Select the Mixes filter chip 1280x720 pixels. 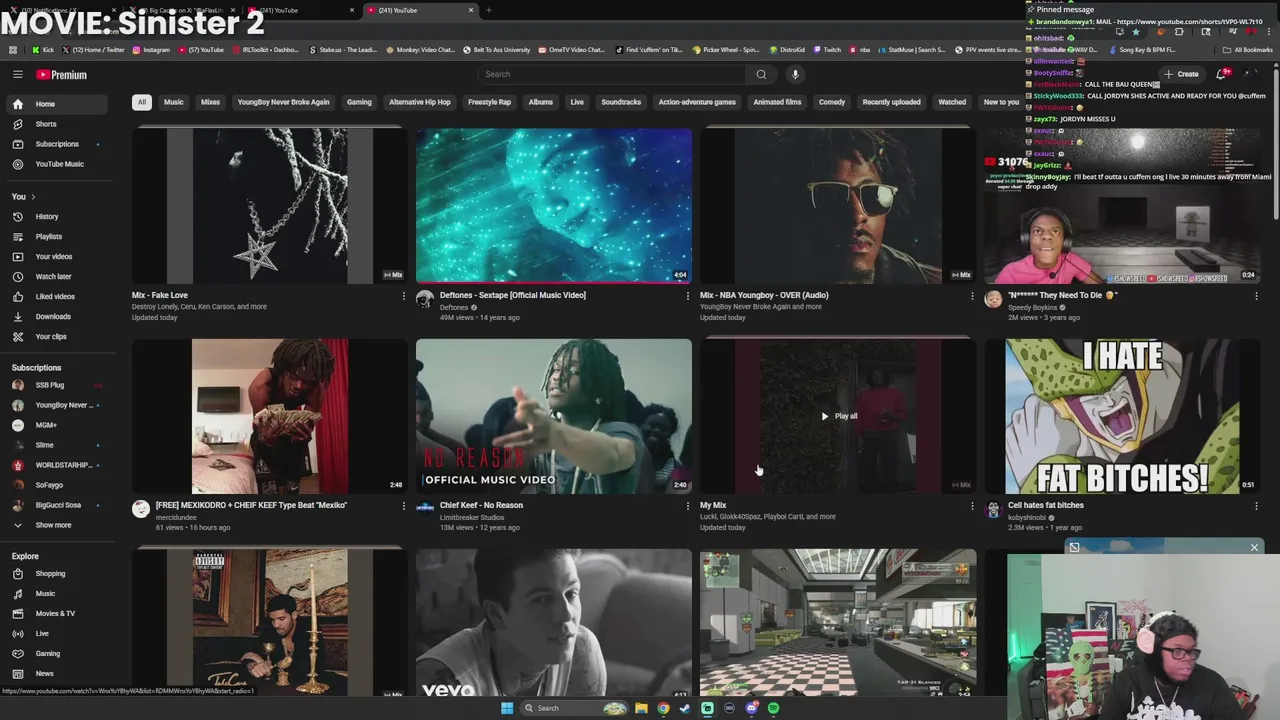(210, 102)
